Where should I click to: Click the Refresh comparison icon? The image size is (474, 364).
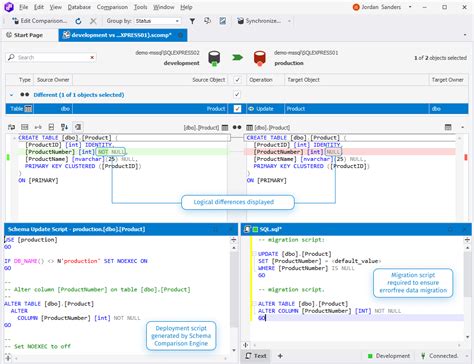click(78, 21)
